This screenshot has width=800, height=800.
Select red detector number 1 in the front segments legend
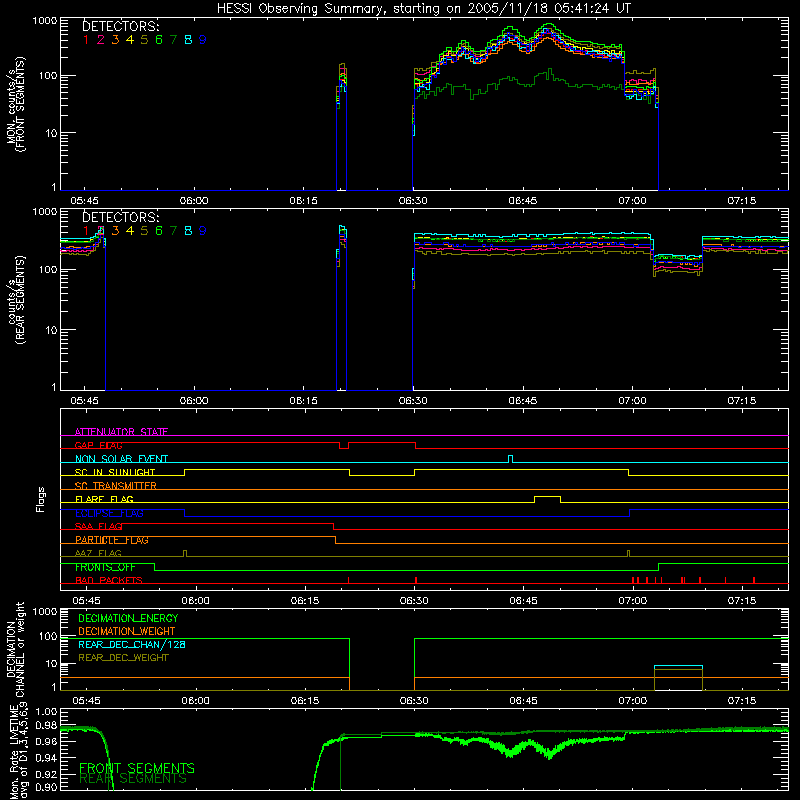tap(86, 40)
